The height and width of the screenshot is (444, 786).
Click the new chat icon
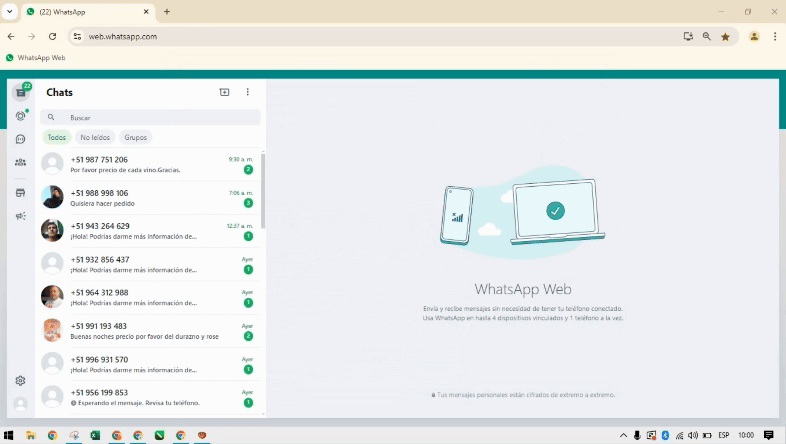[224, 92]
